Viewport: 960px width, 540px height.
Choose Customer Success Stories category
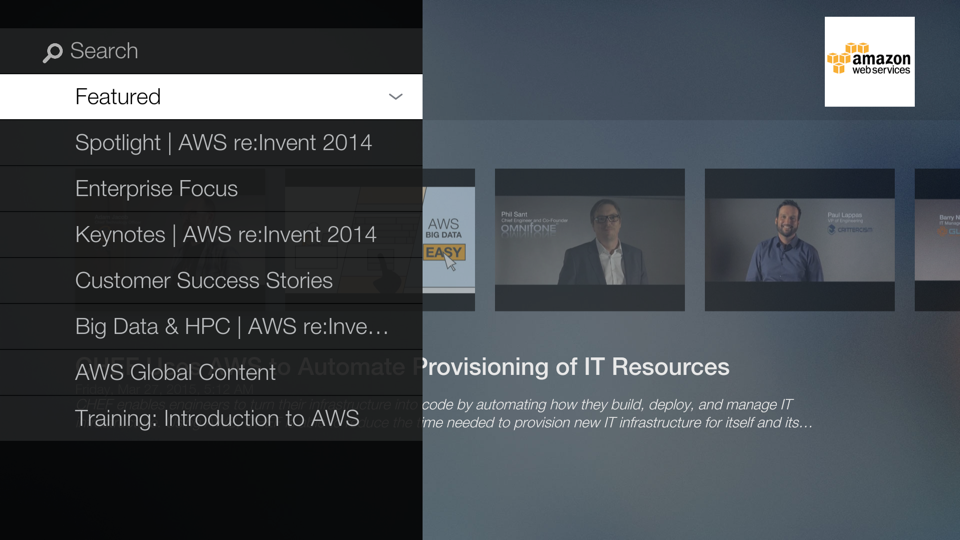203,281
